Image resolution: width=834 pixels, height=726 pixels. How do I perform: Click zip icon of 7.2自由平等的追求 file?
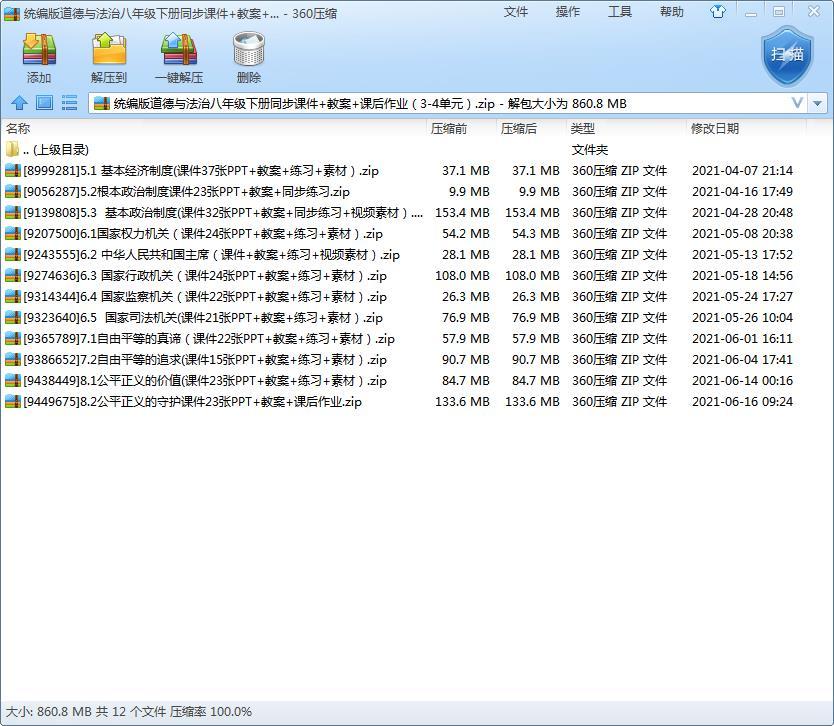click(x=13, y=360)
